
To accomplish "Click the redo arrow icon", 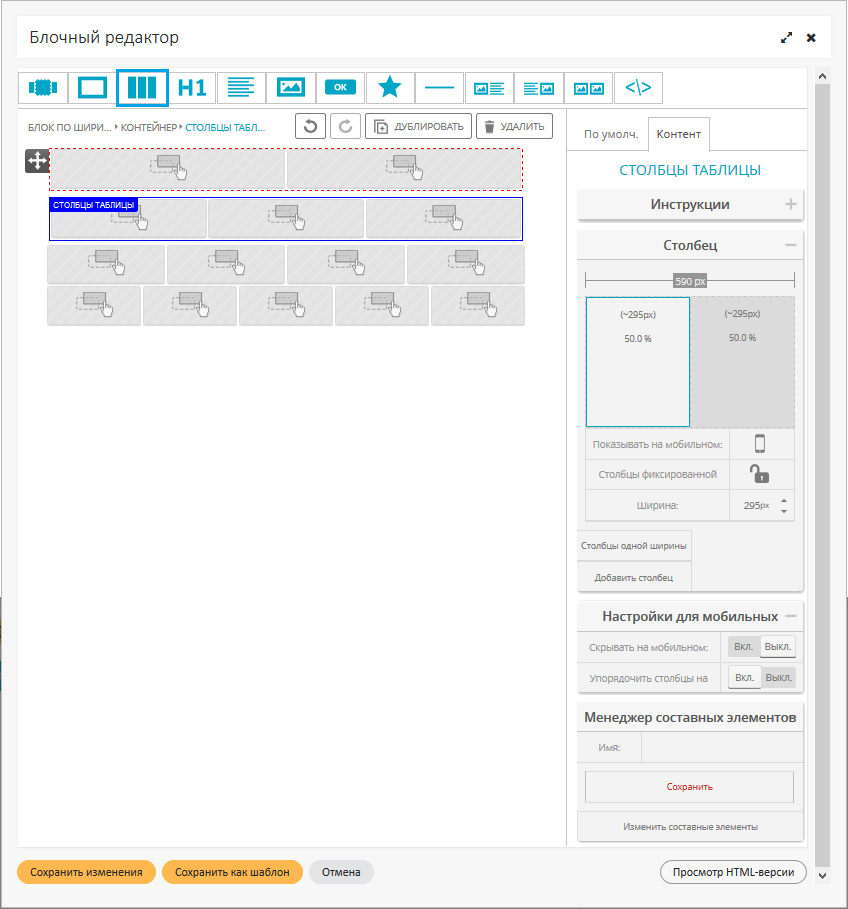I will (x=345, y=127).
